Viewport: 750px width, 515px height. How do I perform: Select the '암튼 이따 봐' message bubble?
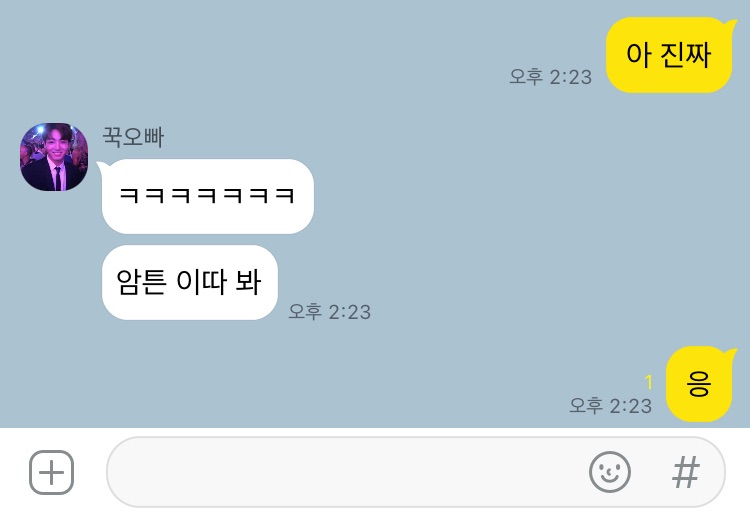coord(190,282)
